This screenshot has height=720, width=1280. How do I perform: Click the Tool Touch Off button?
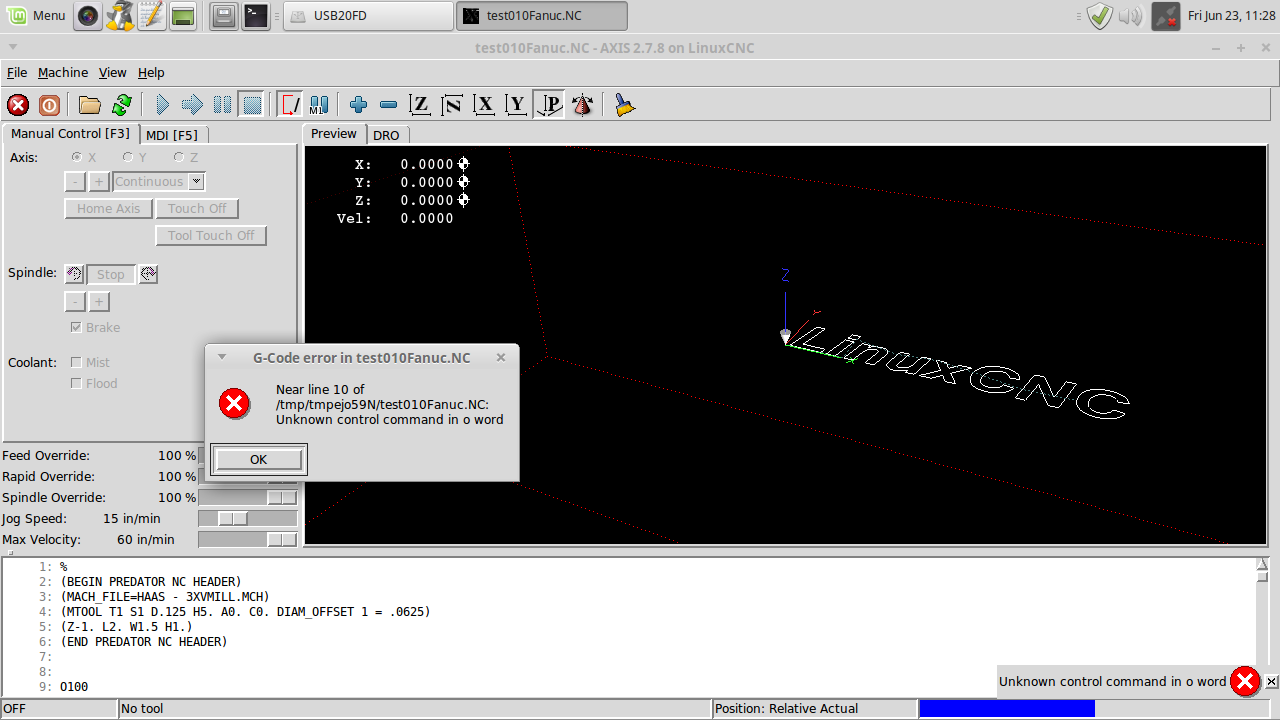click(211, 236)
